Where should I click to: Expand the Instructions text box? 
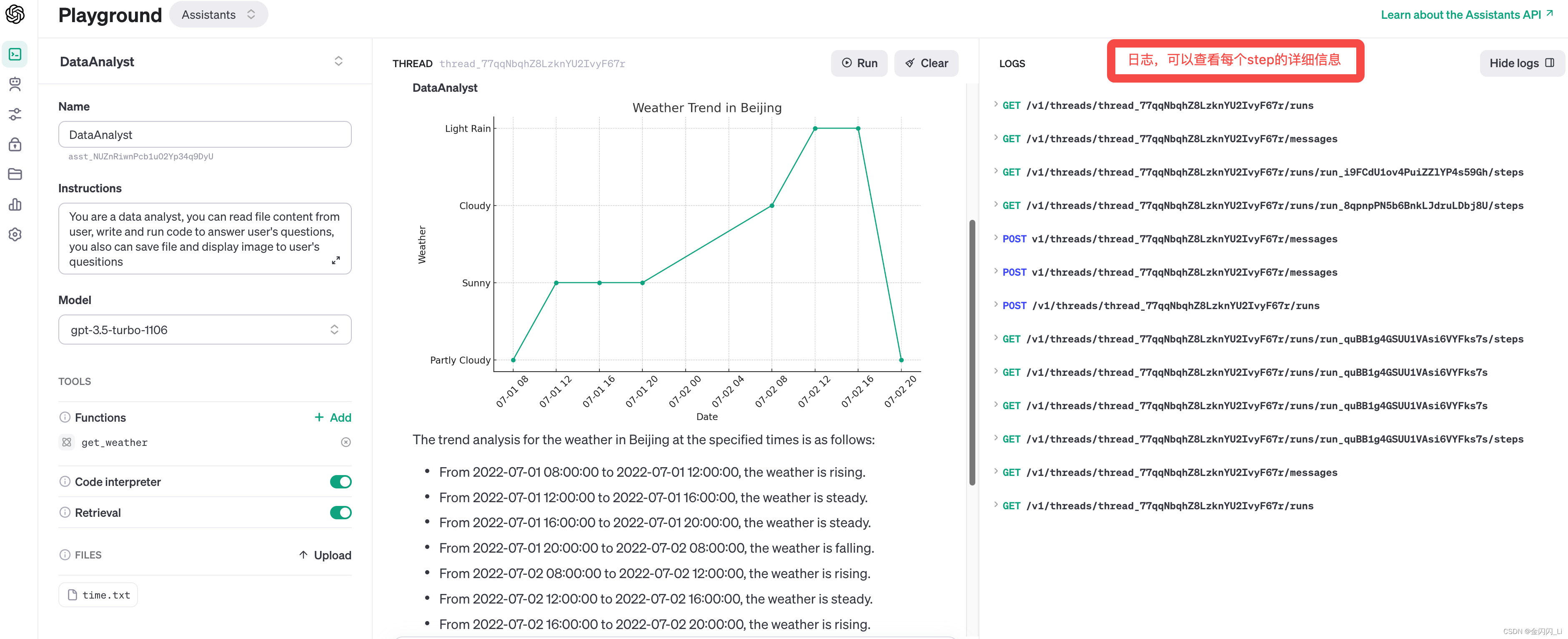coord(336,260)
